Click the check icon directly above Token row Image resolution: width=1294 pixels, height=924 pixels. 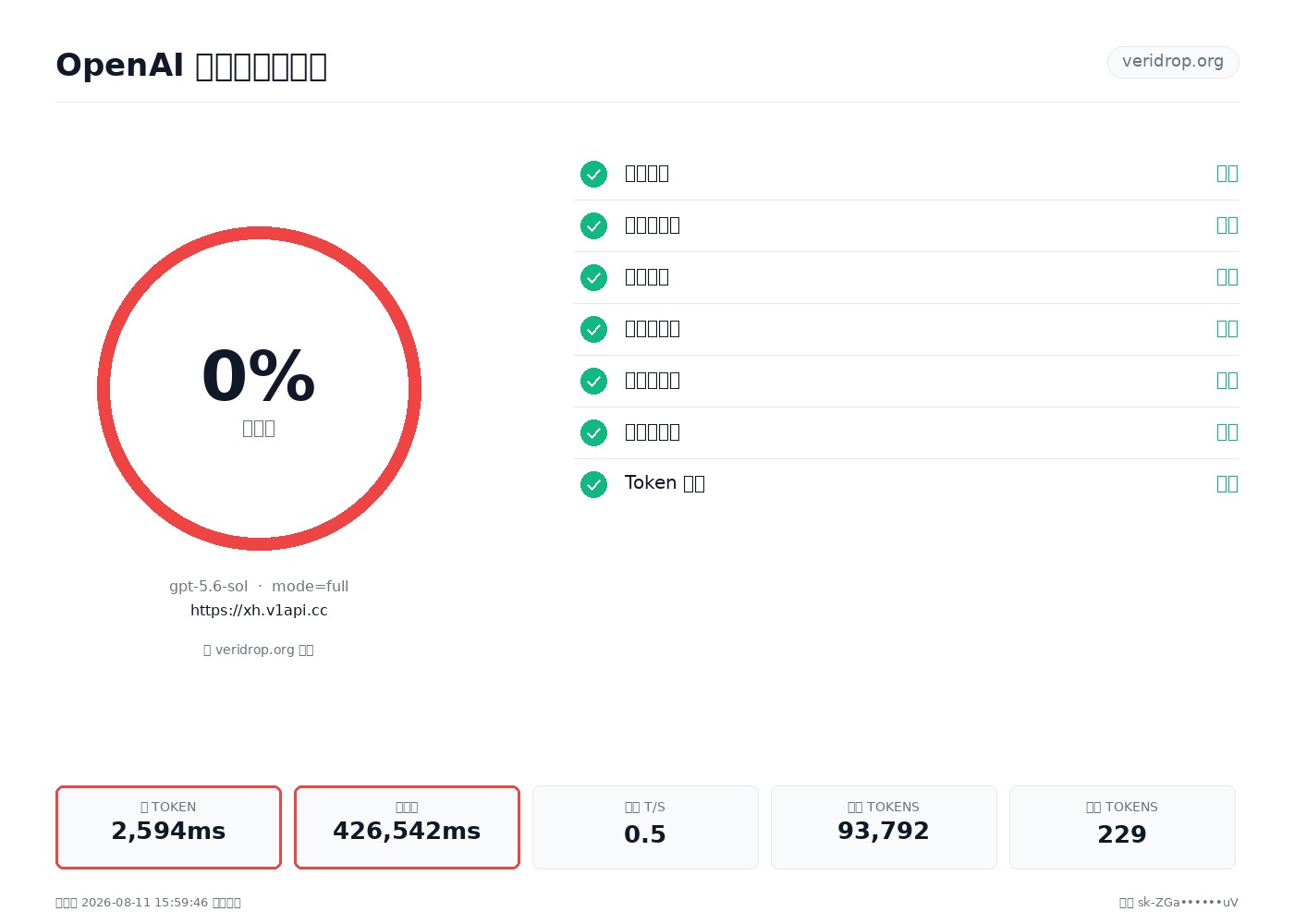[x=593, y=432]
